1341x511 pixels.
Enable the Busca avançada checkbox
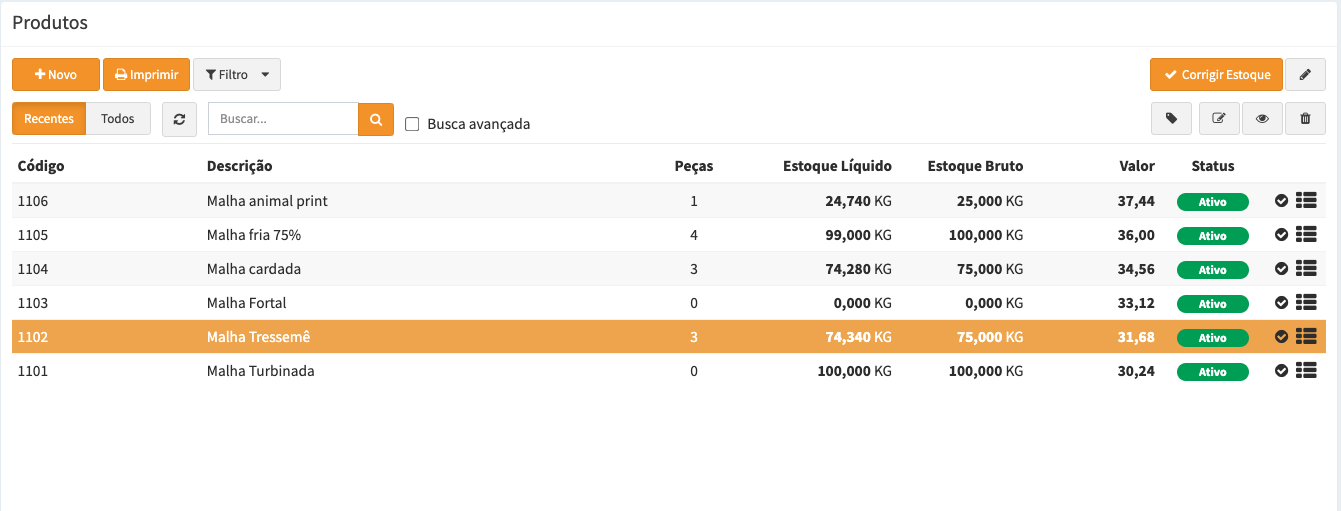[412, 125]
